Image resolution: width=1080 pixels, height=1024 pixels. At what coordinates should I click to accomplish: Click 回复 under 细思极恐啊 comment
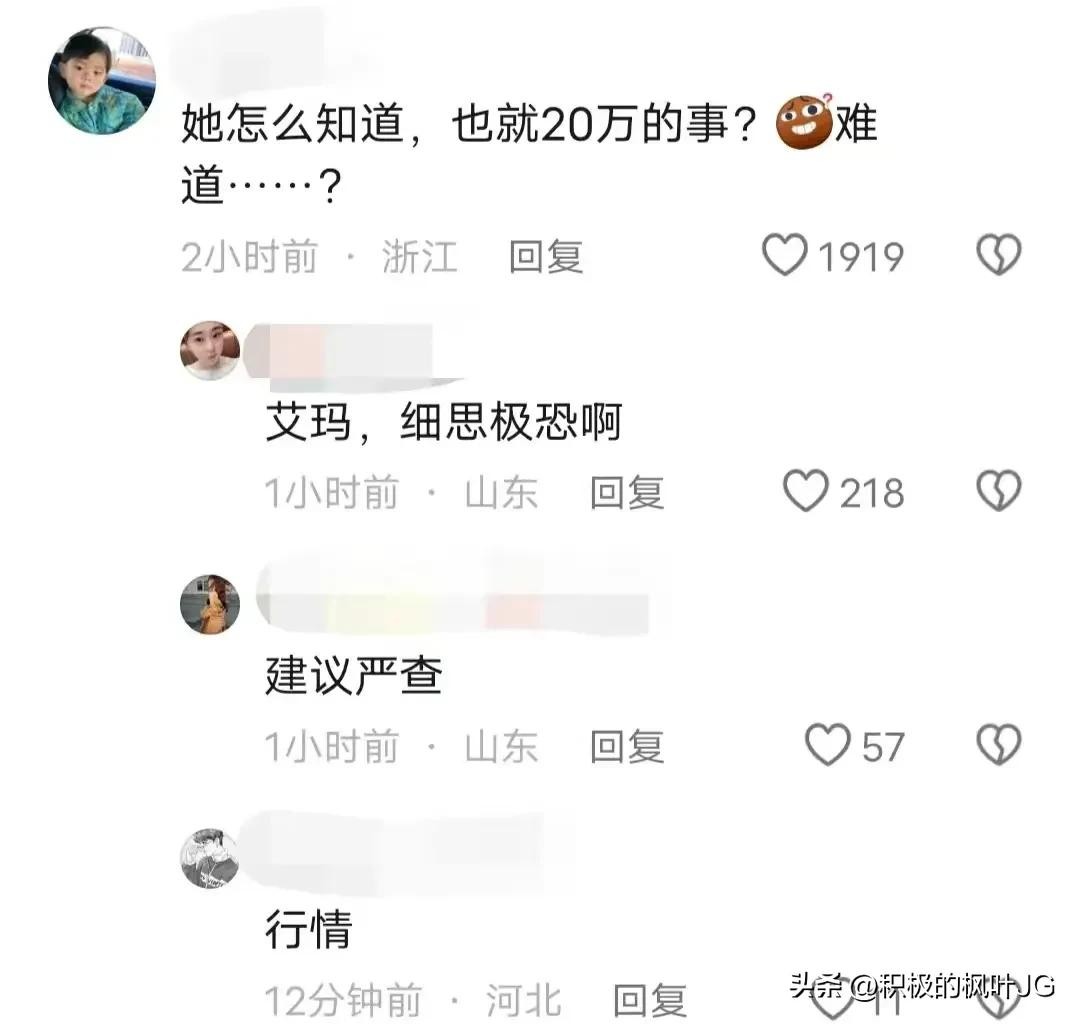[627, 493]
